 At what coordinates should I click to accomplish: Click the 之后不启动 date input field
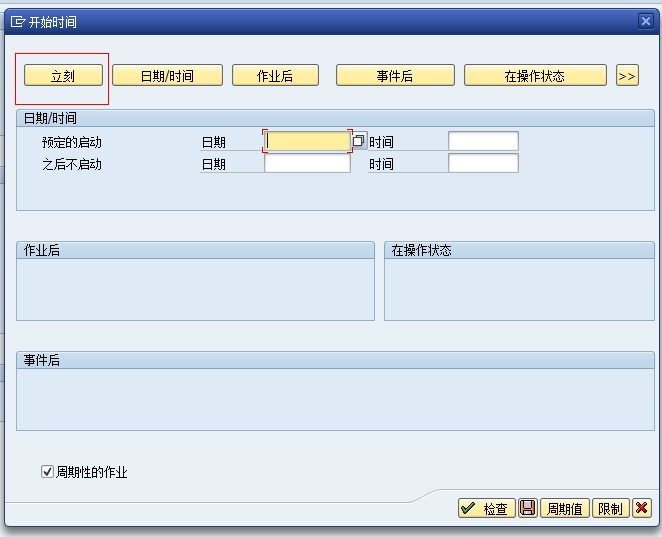click(307, 163)
